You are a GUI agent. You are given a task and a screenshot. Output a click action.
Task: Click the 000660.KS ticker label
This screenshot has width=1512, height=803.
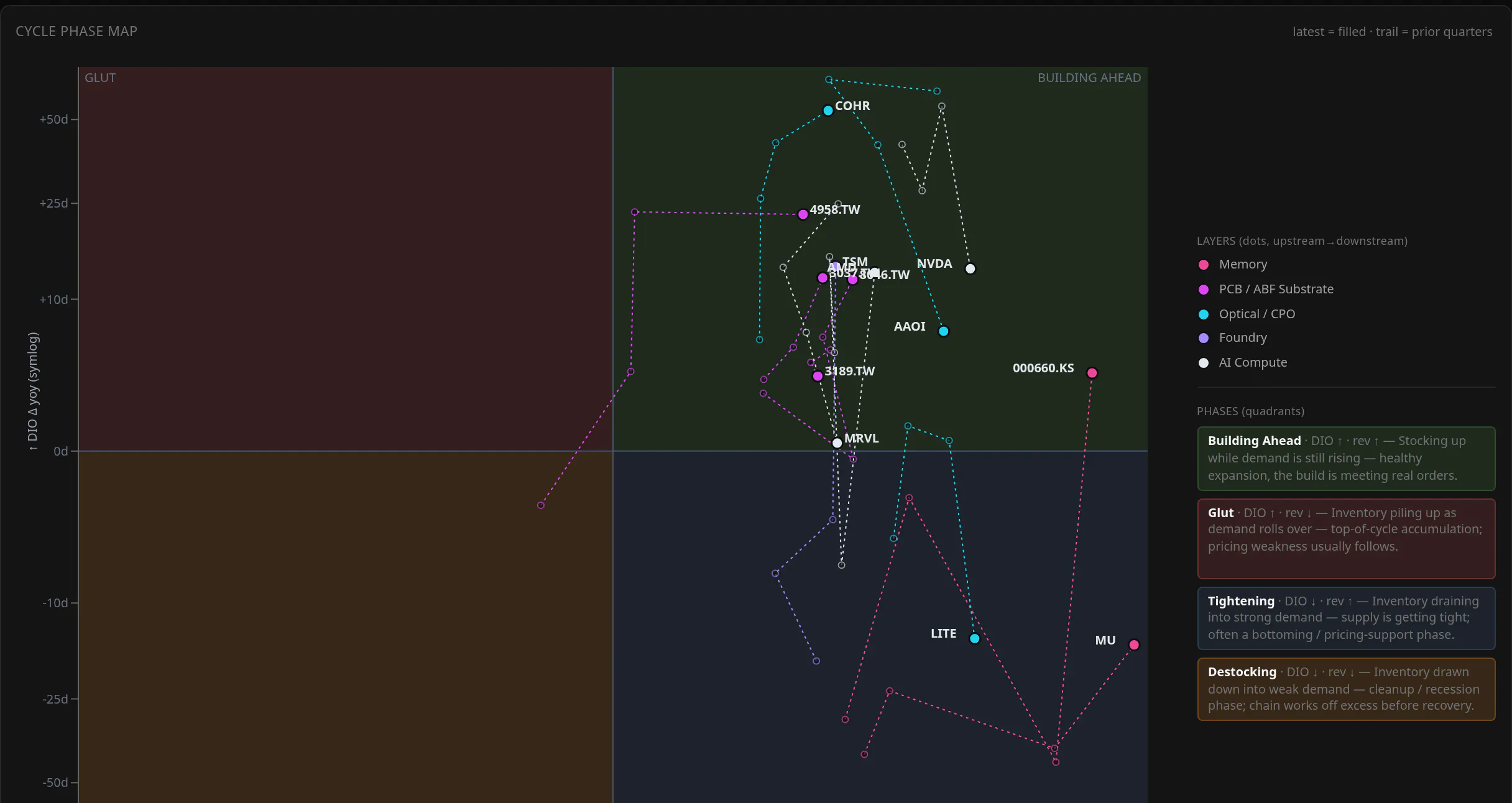(1043, 368)
